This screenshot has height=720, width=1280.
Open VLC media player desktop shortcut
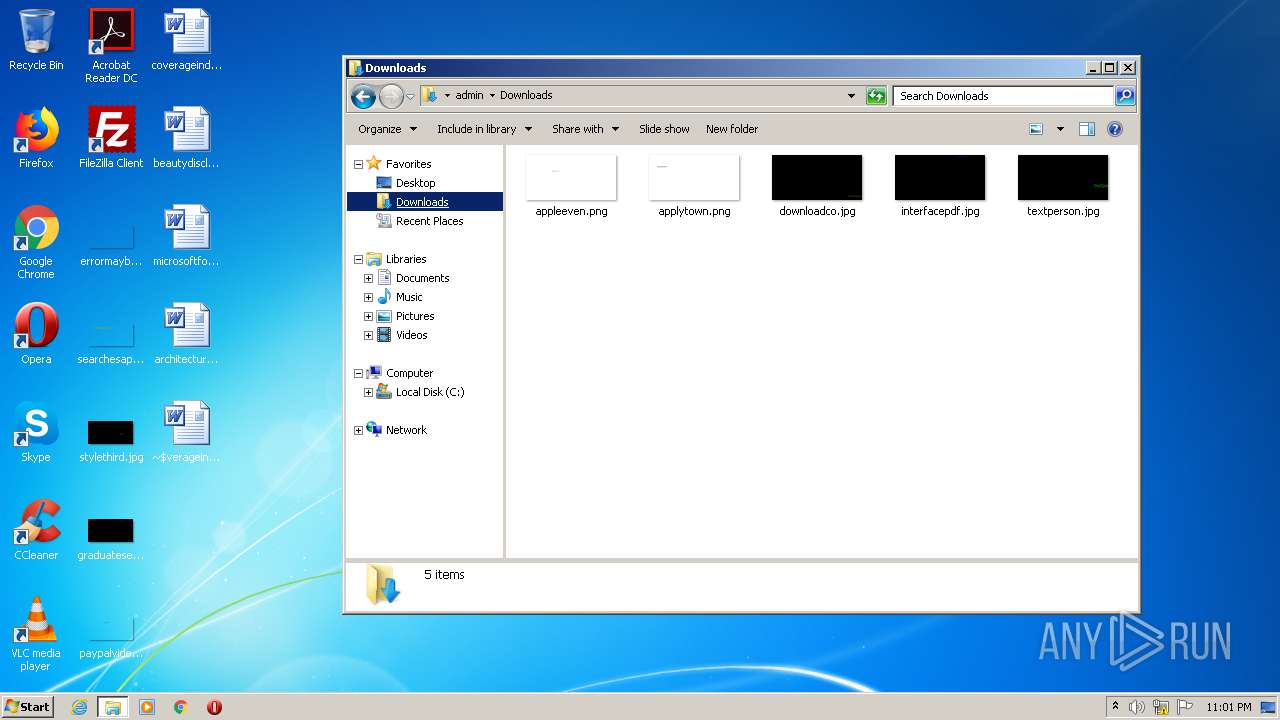[36, 634]
